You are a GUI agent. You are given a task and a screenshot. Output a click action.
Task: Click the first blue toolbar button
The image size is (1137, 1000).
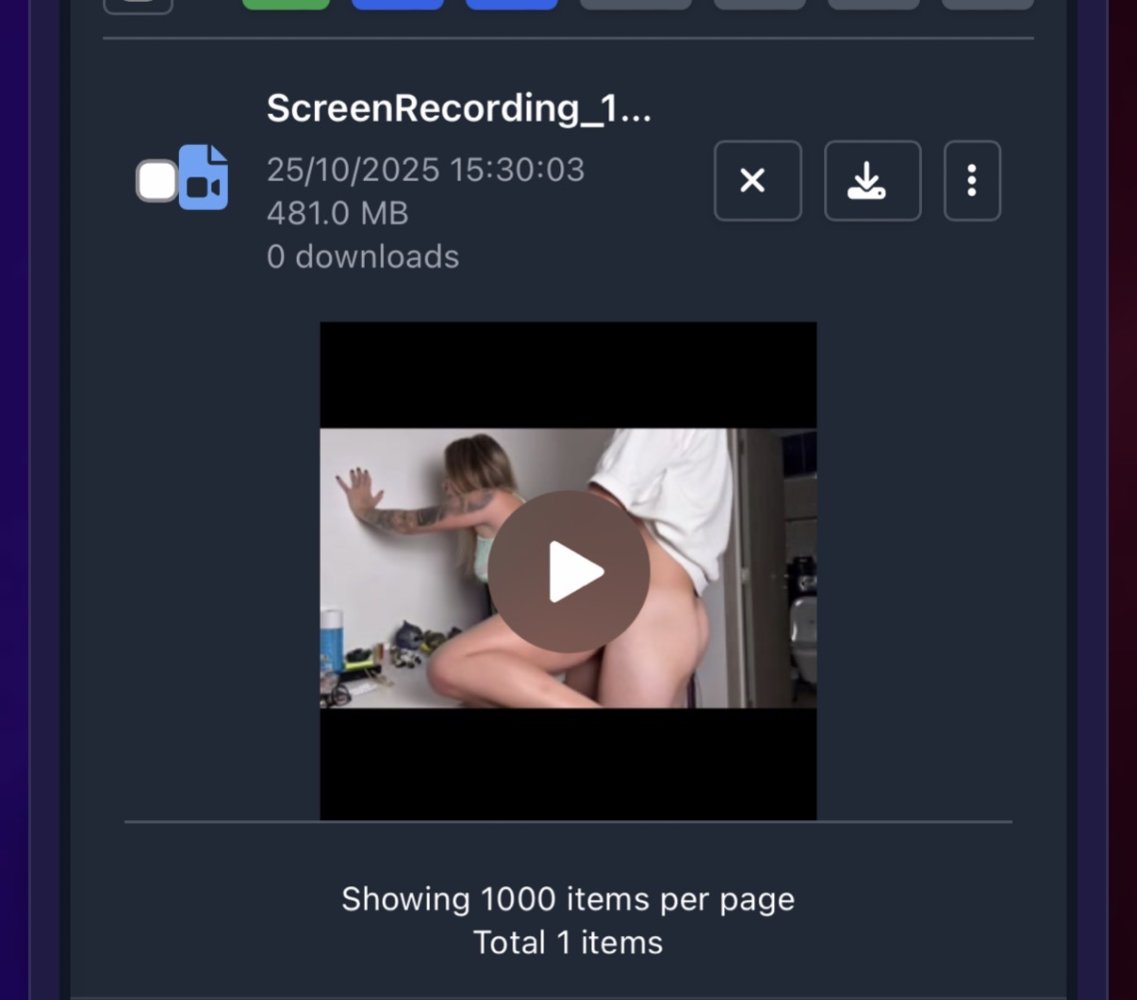click(x=398, y=4)
